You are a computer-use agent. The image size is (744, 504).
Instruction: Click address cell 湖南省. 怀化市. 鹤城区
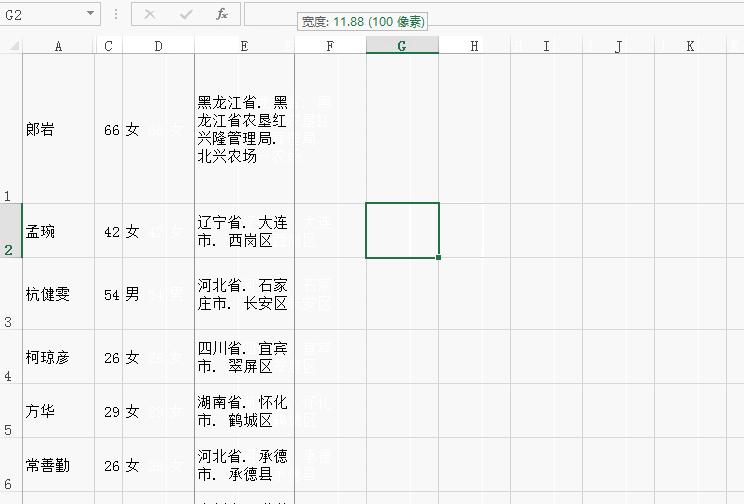tap(244, 411)
